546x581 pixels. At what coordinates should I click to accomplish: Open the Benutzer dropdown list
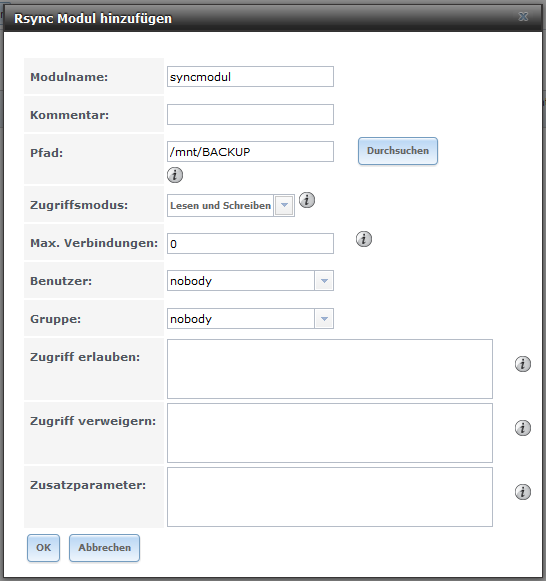[324, 281]
